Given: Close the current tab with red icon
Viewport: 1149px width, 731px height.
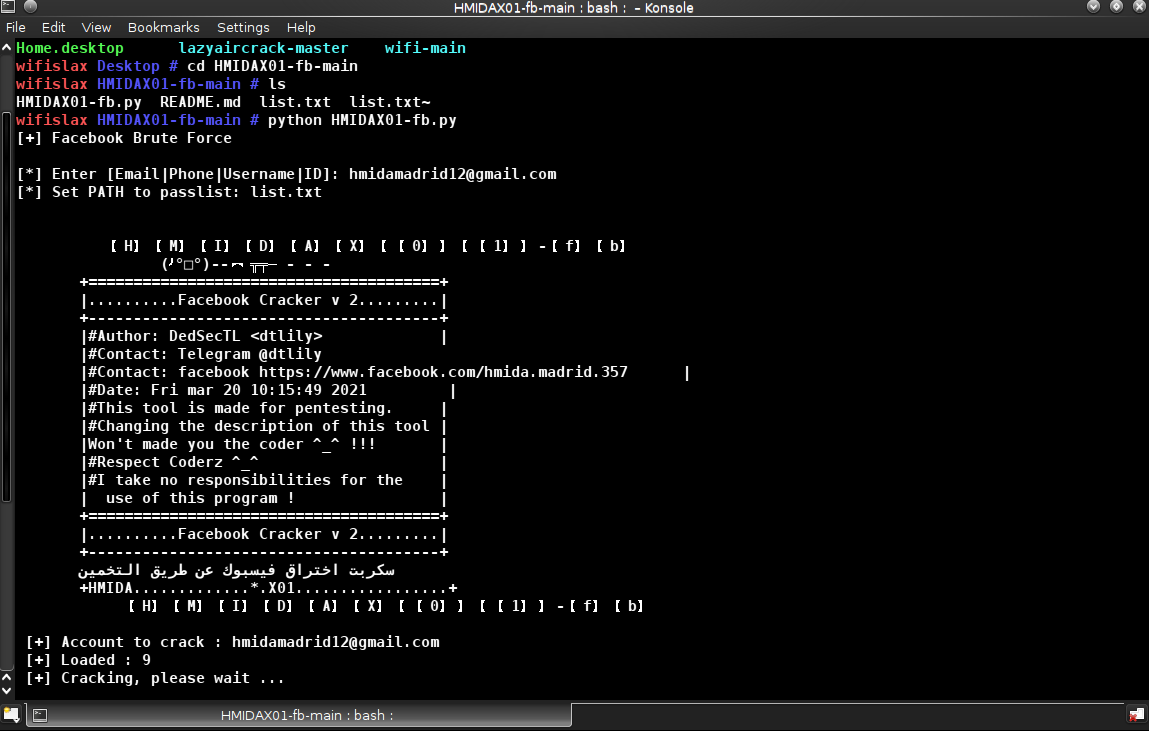Looking at the screenshot, I should (1136, 715).
